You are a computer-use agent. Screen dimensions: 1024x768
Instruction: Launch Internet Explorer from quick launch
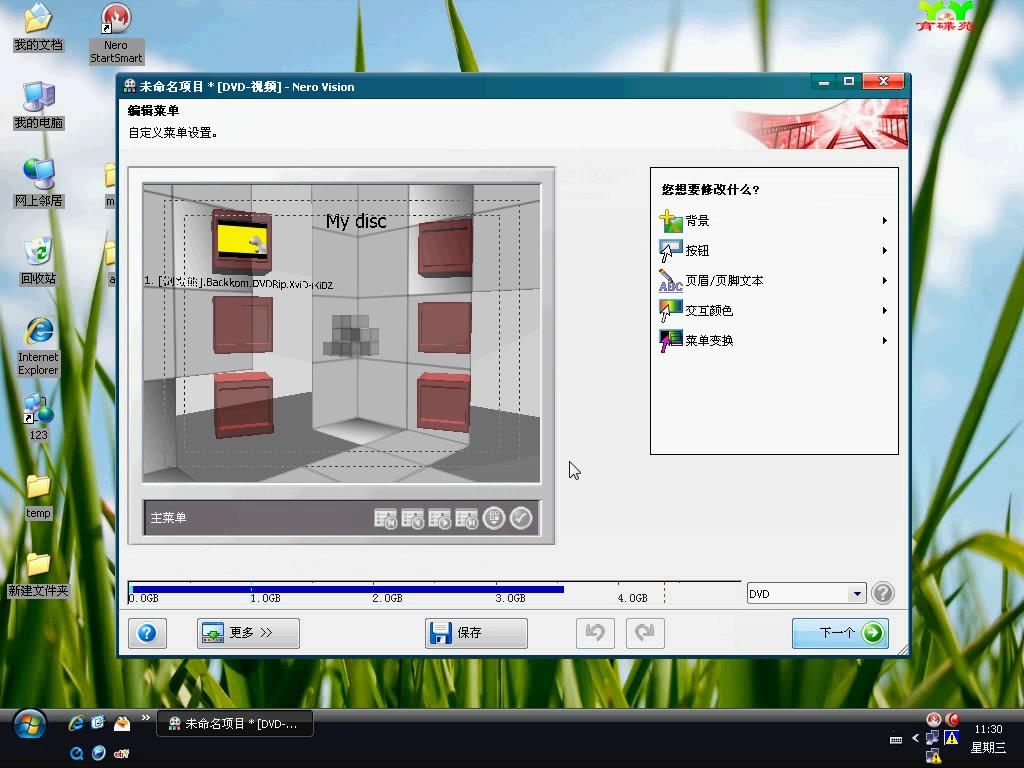point(76,723)
